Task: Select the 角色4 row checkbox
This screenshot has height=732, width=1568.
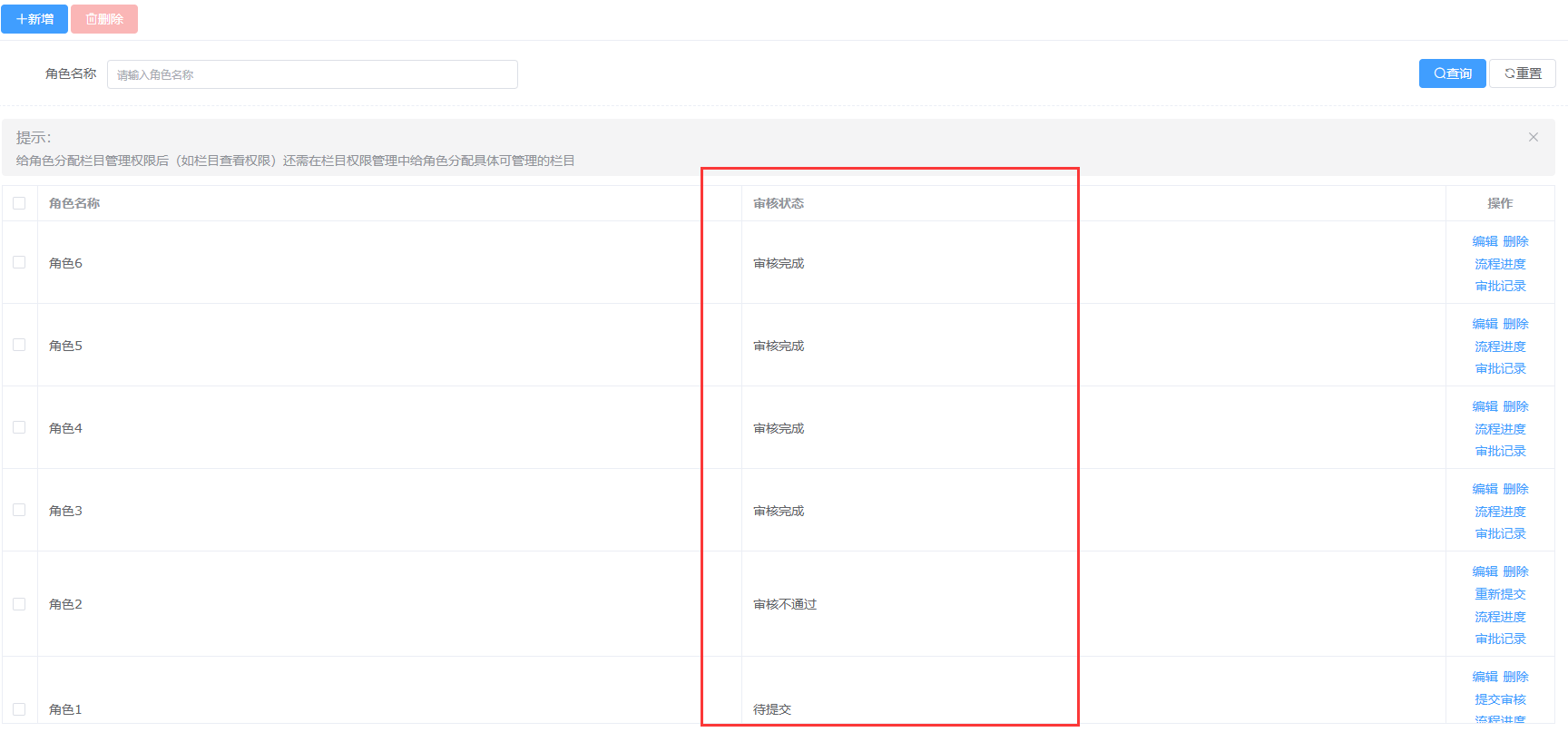Action: click(x=19, y=427)
